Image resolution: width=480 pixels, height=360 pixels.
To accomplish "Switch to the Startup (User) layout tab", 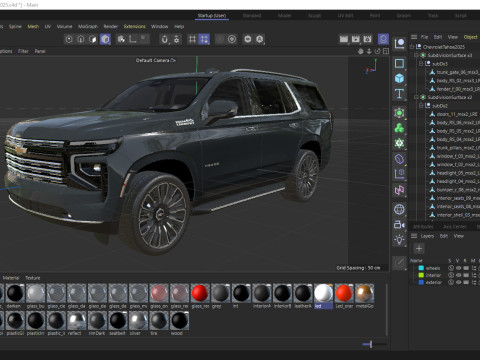I will tap(212, 16).
